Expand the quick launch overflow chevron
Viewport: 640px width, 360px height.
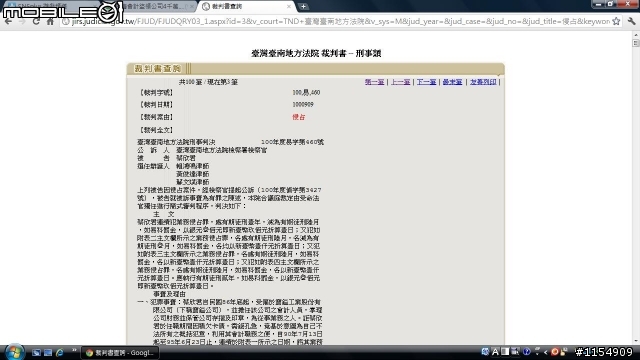(x=74, y=350)
